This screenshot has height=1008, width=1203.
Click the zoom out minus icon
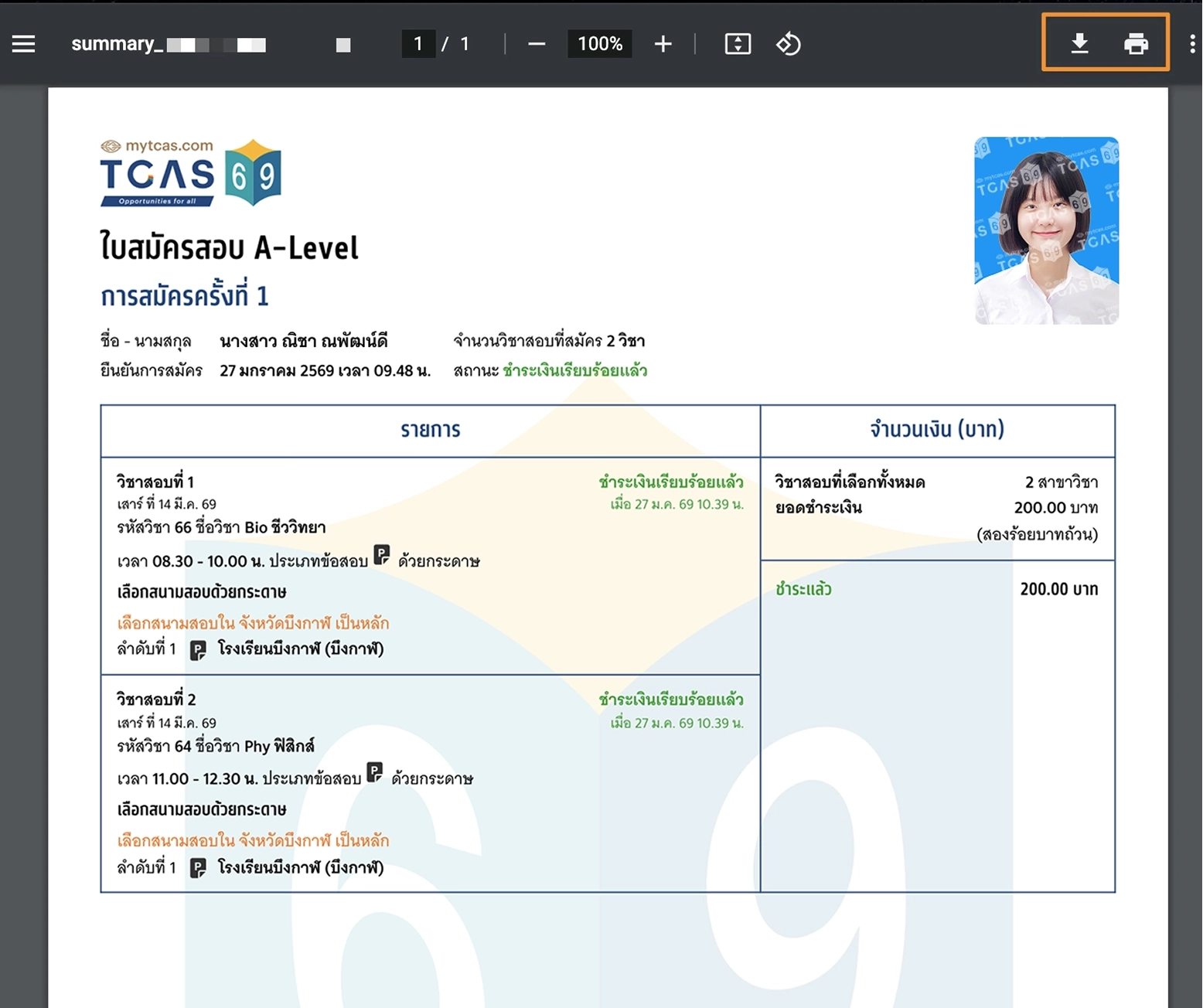pyautogui.click(x=537, y=44)
